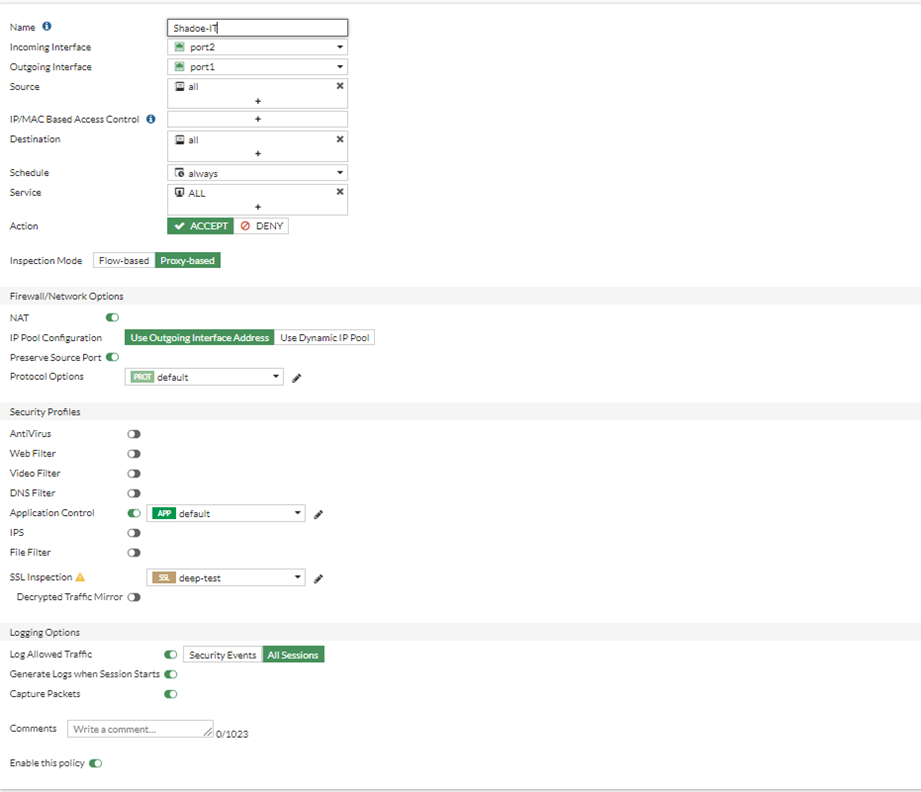Expand the SSL Inspection profile dropdown
Viewport: 921px width, 792px height.
297,577
